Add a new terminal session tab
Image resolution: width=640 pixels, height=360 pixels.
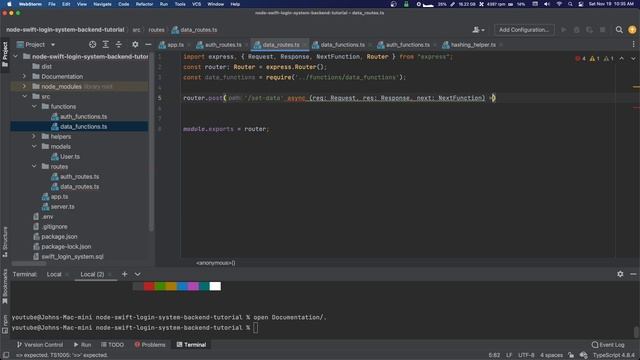point(124,274)
